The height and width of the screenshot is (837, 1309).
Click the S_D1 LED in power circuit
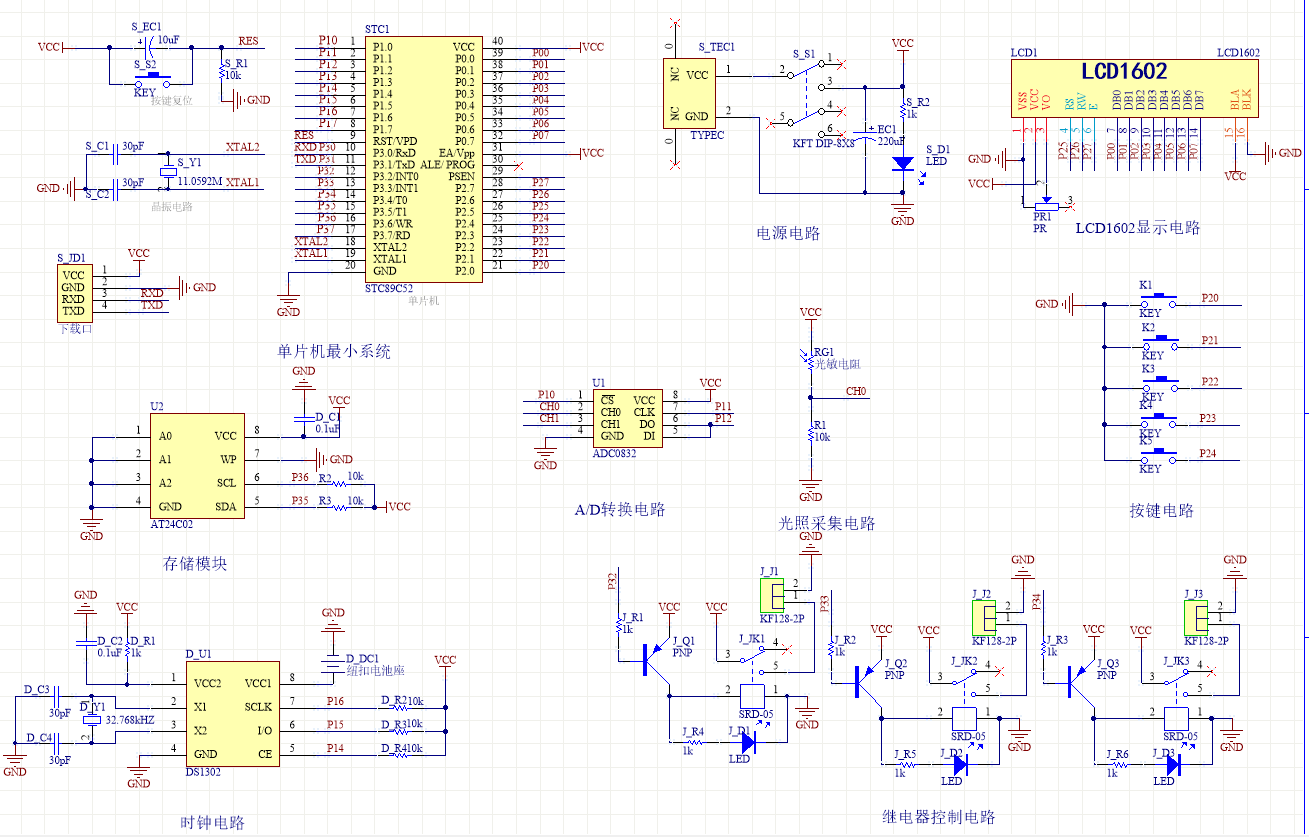902,162
